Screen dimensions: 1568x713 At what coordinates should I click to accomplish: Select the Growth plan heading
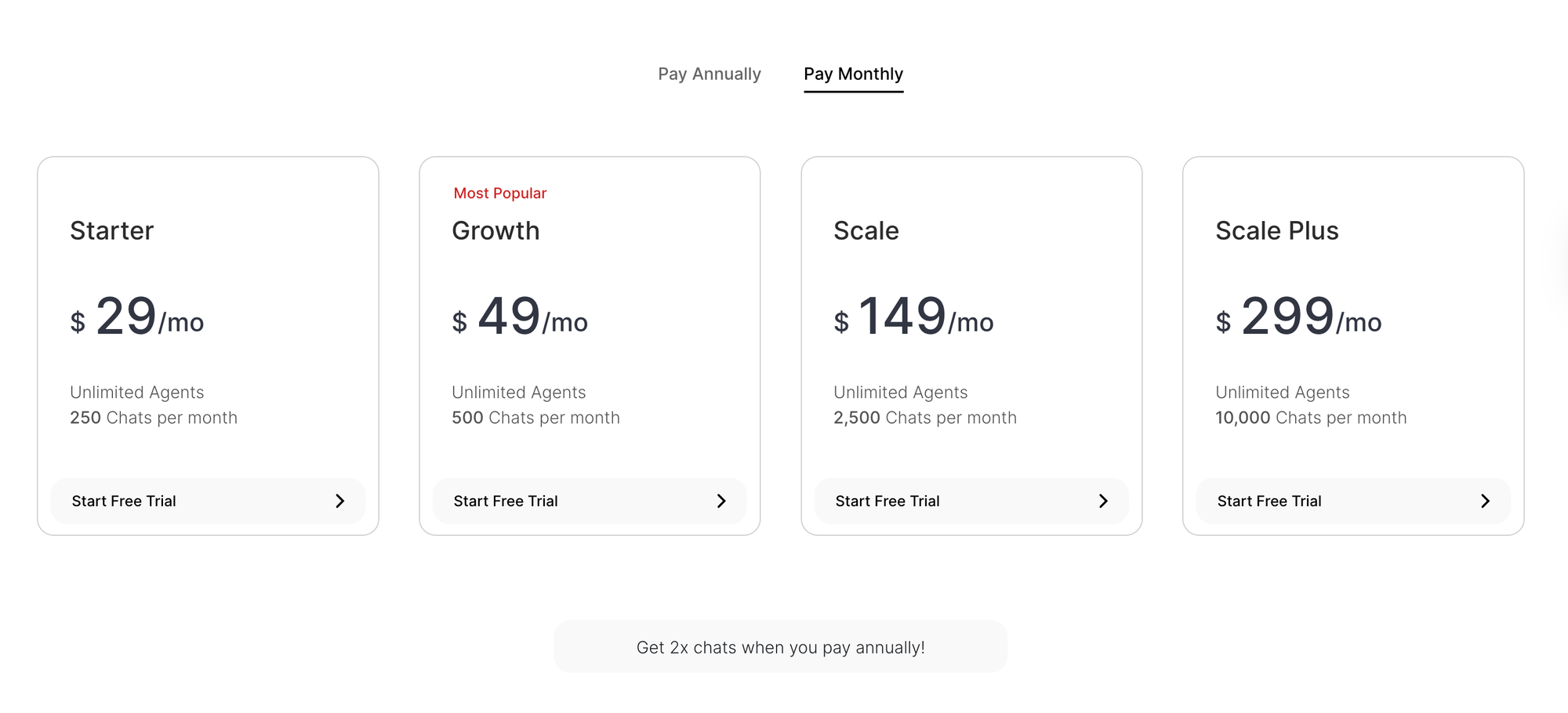tap(495, 230)
